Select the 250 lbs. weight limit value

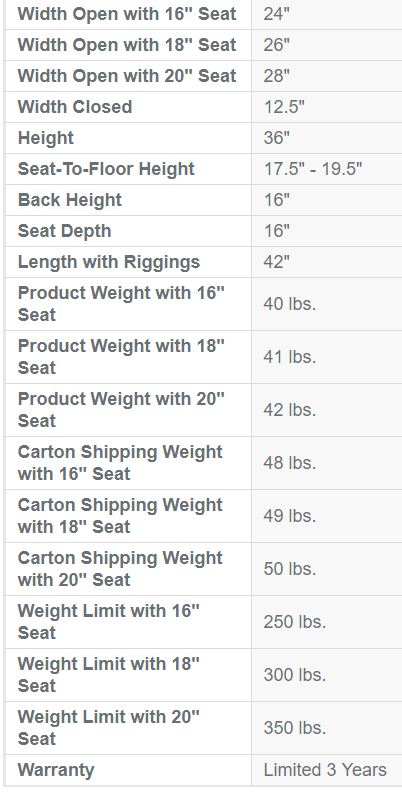coord(295,622)
